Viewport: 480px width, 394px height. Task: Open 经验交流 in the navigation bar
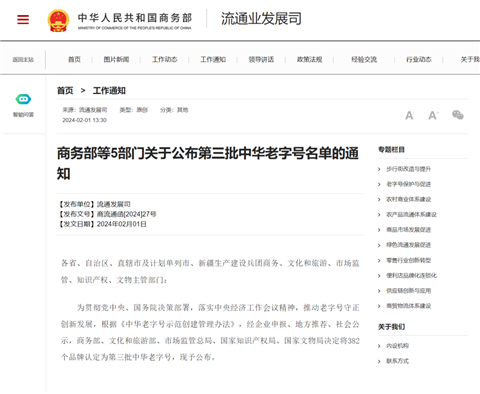click(364, 60)
